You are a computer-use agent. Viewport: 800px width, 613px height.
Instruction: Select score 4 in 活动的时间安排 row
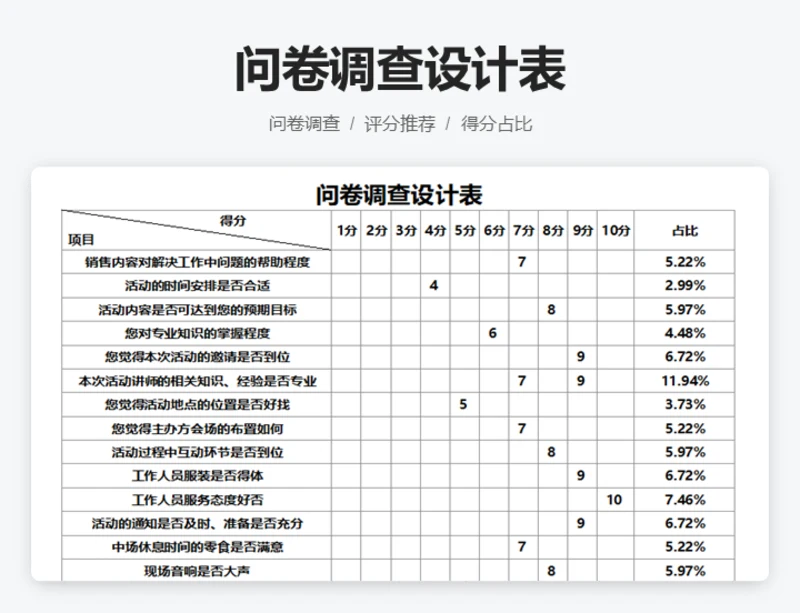(x=434, y=285)
